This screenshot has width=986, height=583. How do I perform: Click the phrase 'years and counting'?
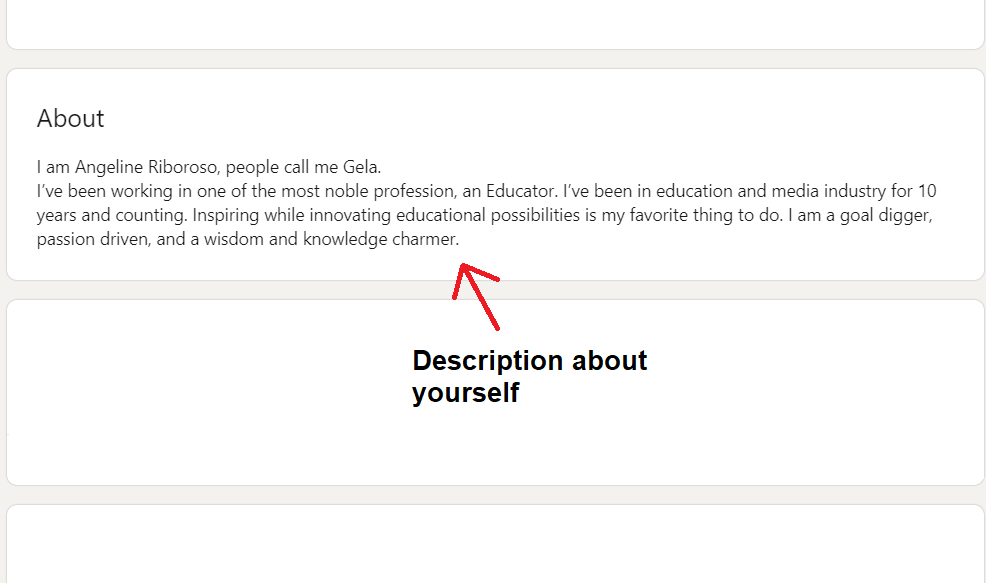click(111, 215)
